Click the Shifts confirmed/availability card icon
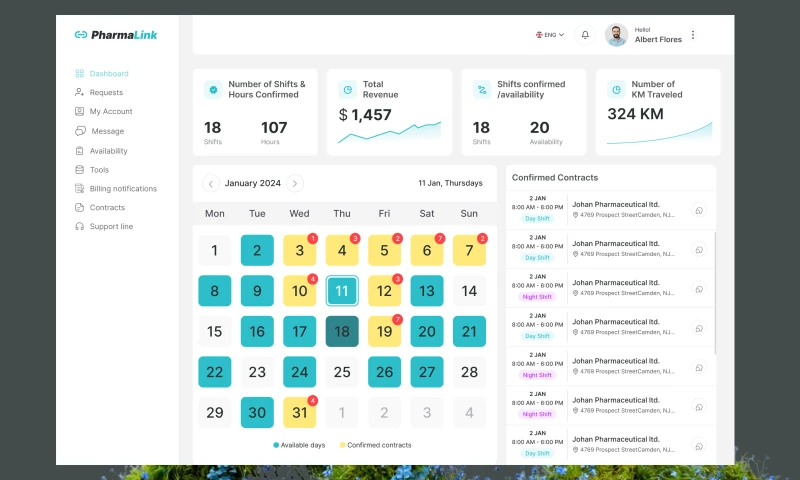The height and width of the screenshot is (480, 800). (x=482, y=90)
